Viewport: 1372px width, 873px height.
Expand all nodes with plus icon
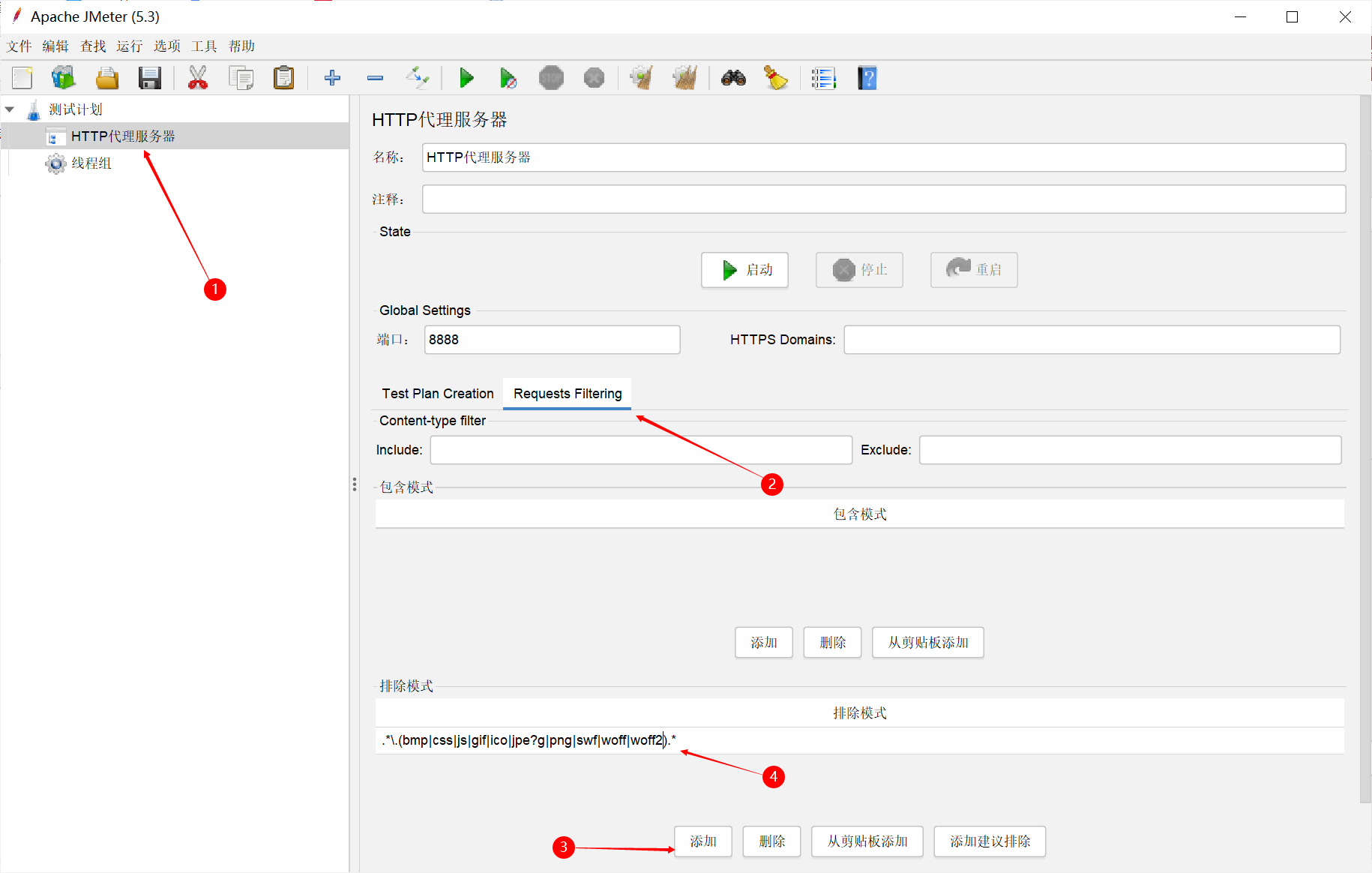coord(332,78)
